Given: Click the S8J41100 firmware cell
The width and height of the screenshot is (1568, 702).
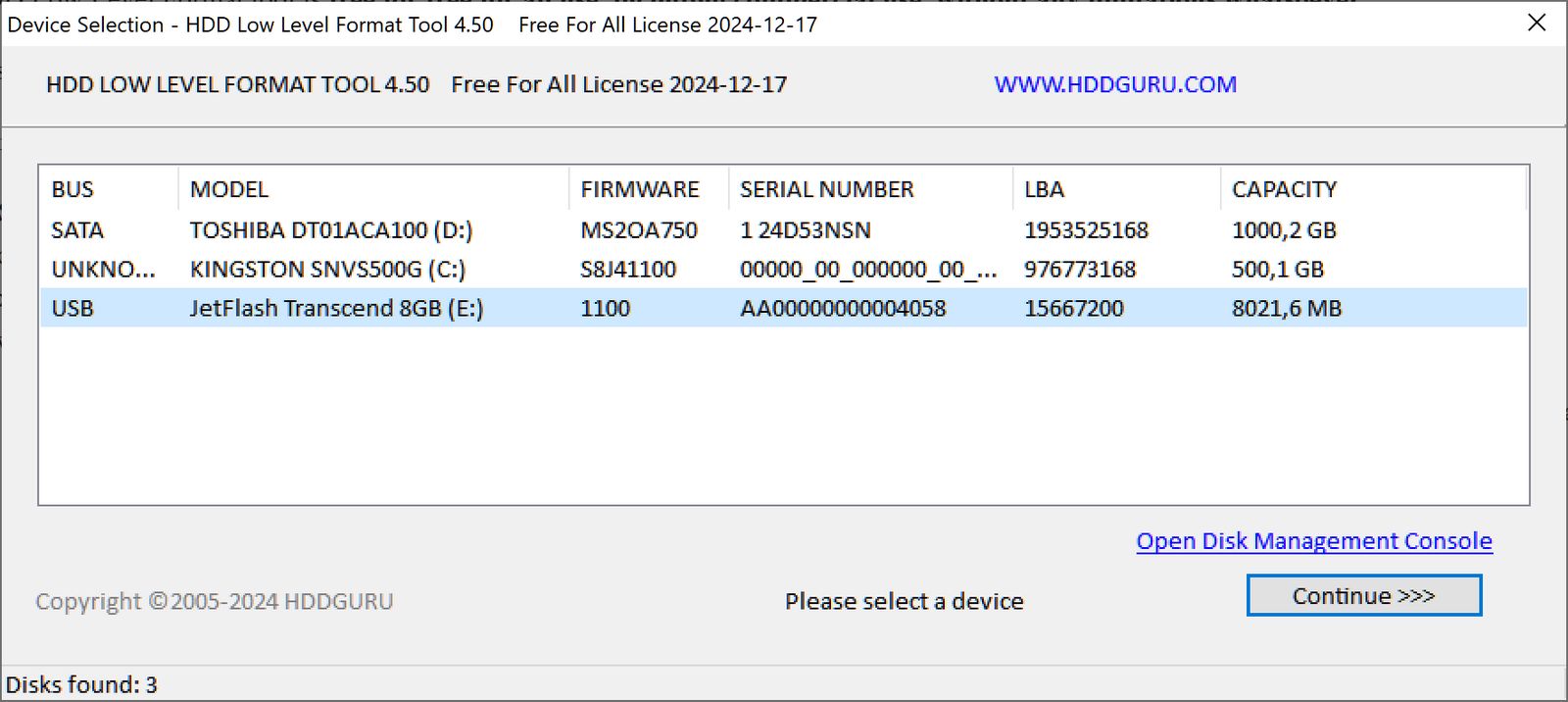Looking at the screenshot, I should point(628,270).
